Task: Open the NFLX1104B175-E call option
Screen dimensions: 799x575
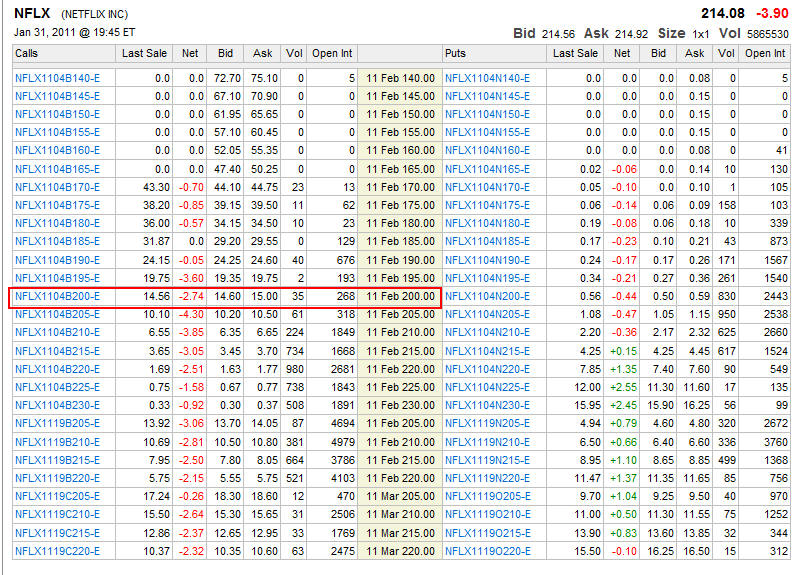Action: pos(58,205)
